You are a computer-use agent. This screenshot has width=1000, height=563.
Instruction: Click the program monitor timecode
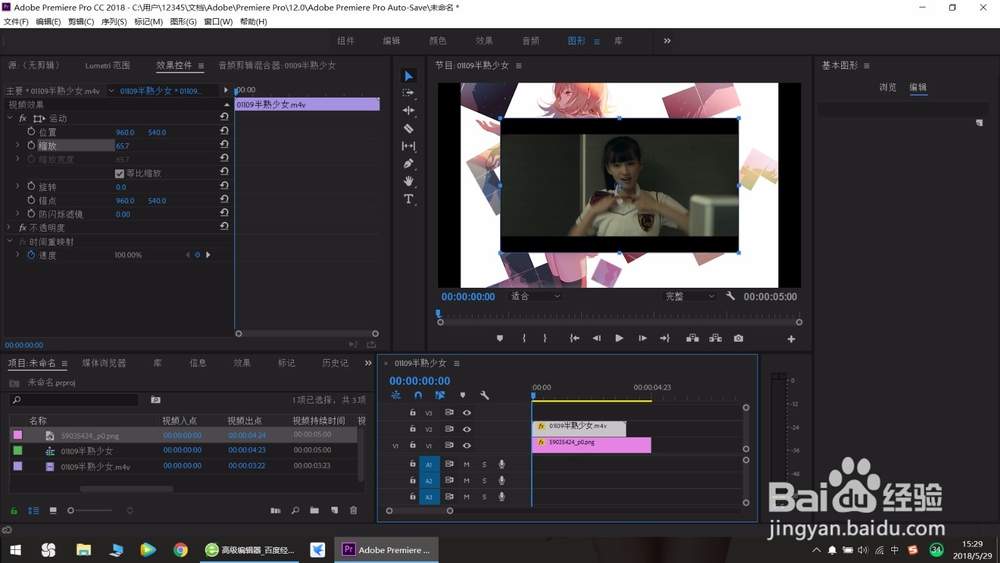pyautogui.click(x=468, y=296)
